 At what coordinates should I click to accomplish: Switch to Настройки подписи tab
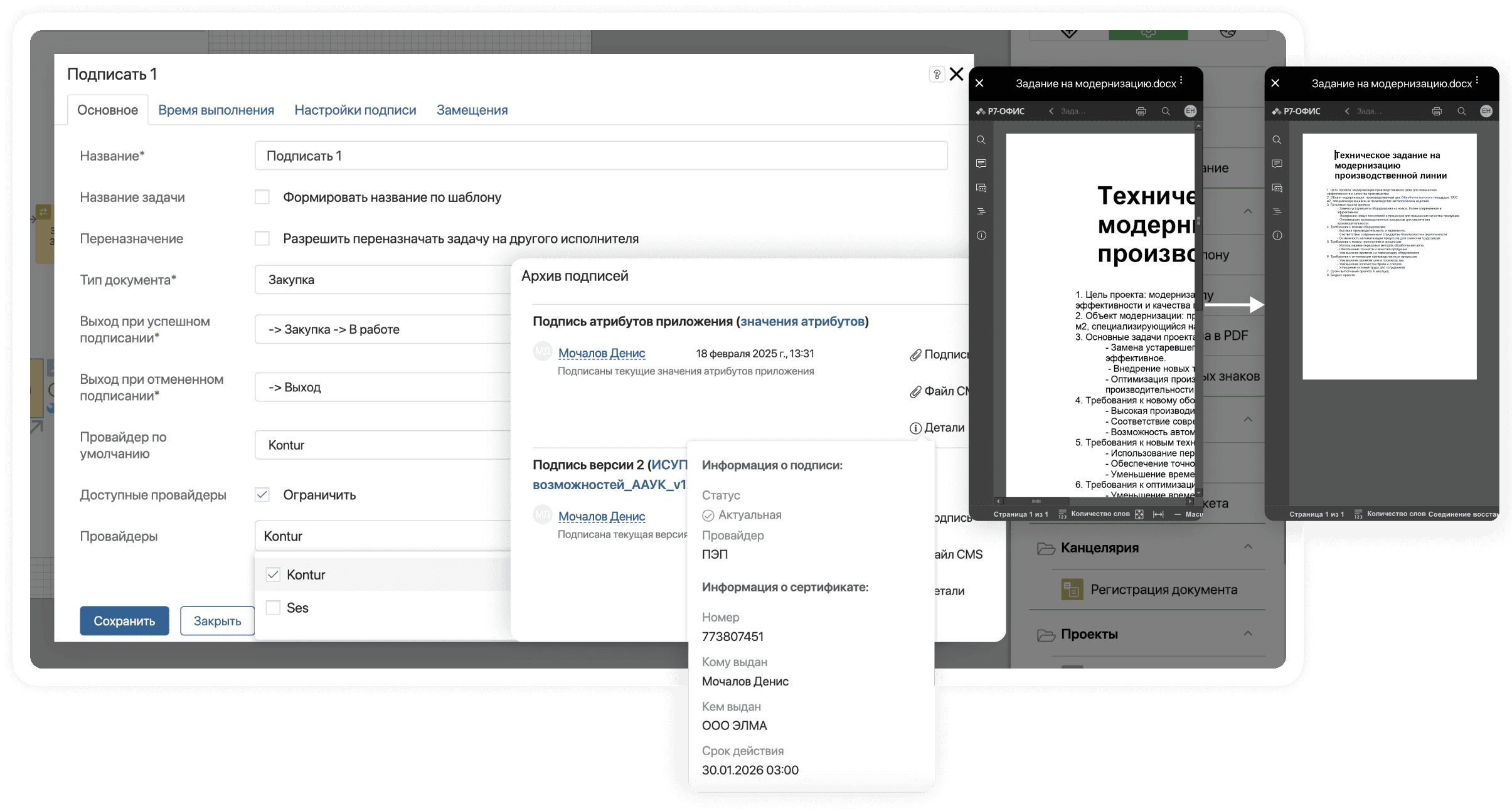click(355, 110)
